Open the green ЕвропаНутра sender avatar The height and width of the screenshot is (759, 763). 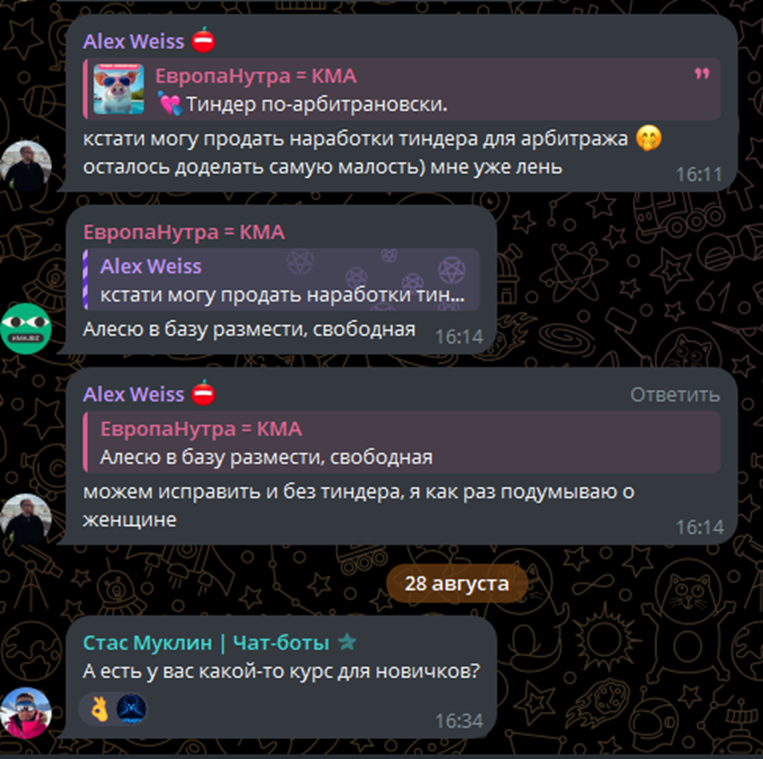[x=26, y=328]
